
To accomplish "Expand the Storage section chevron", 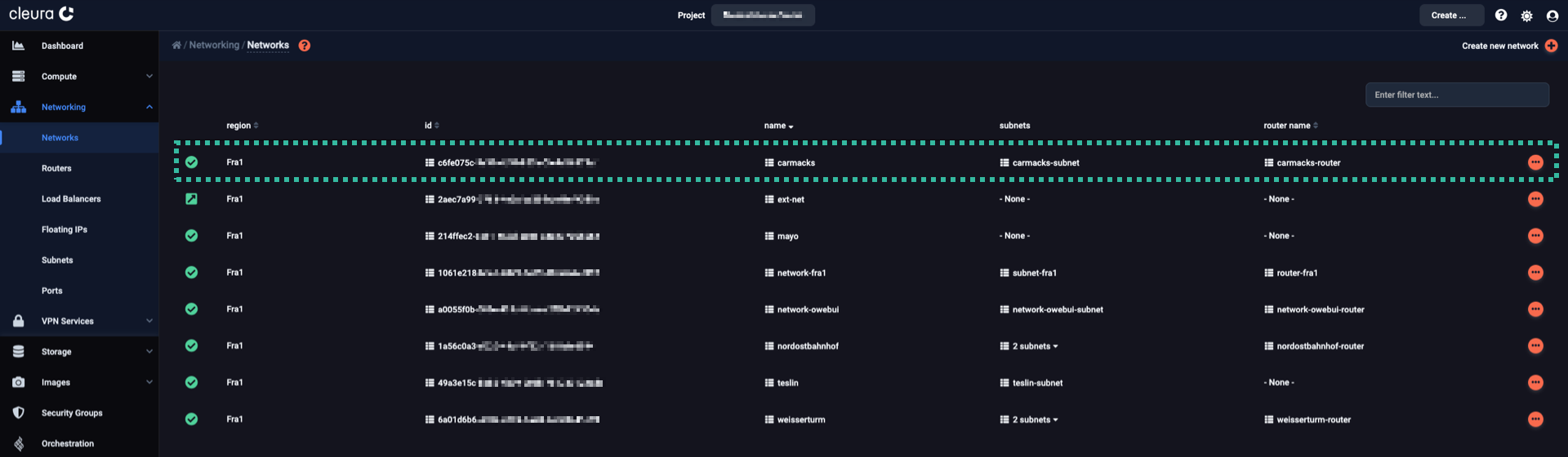I will [149, 352].
